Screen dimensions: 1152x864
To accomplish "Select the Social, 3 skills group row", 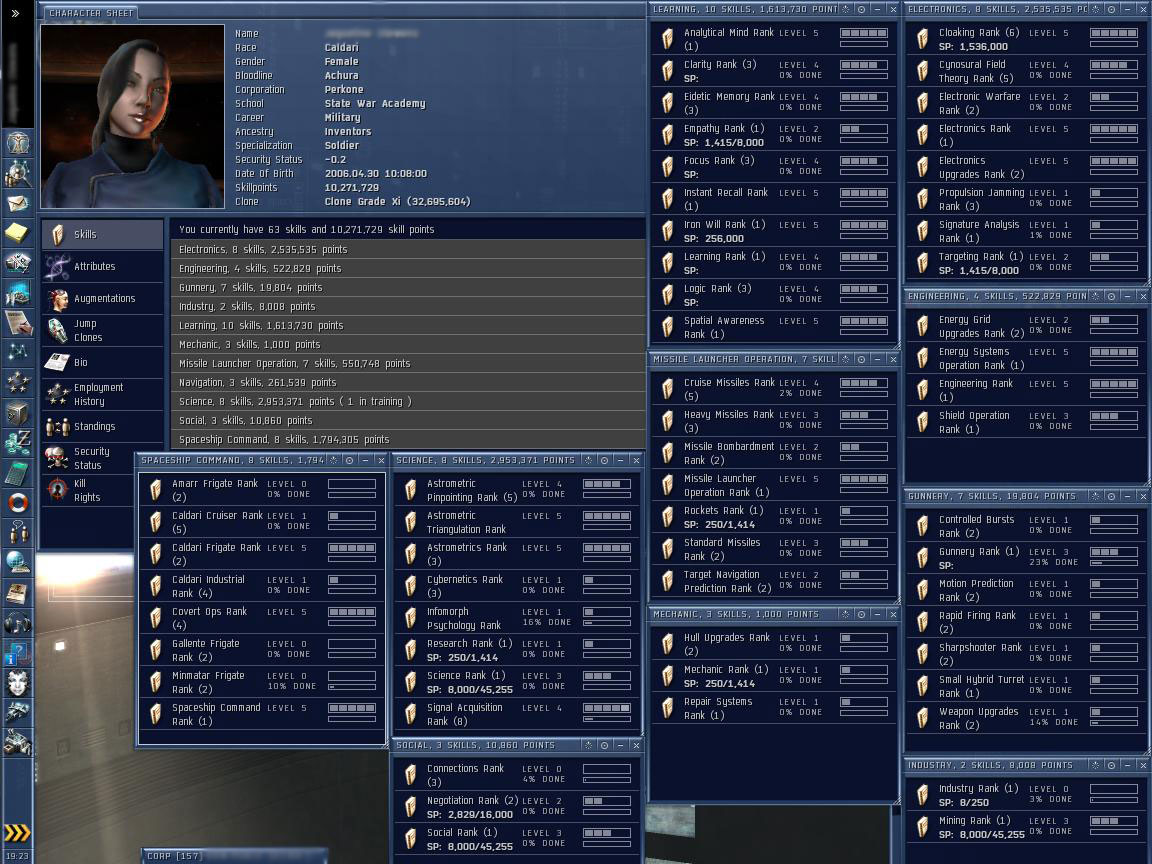I will (x=408, y=421).
